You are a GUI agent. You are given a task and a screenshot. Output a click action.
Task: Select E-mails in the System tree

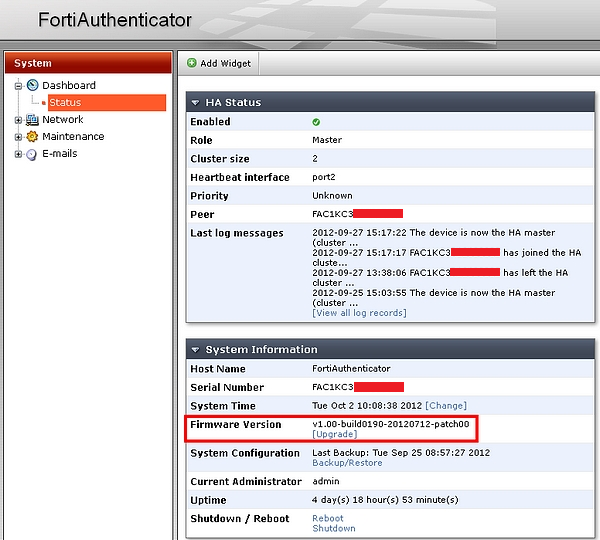pyautogui.click(x=60, y=153)
